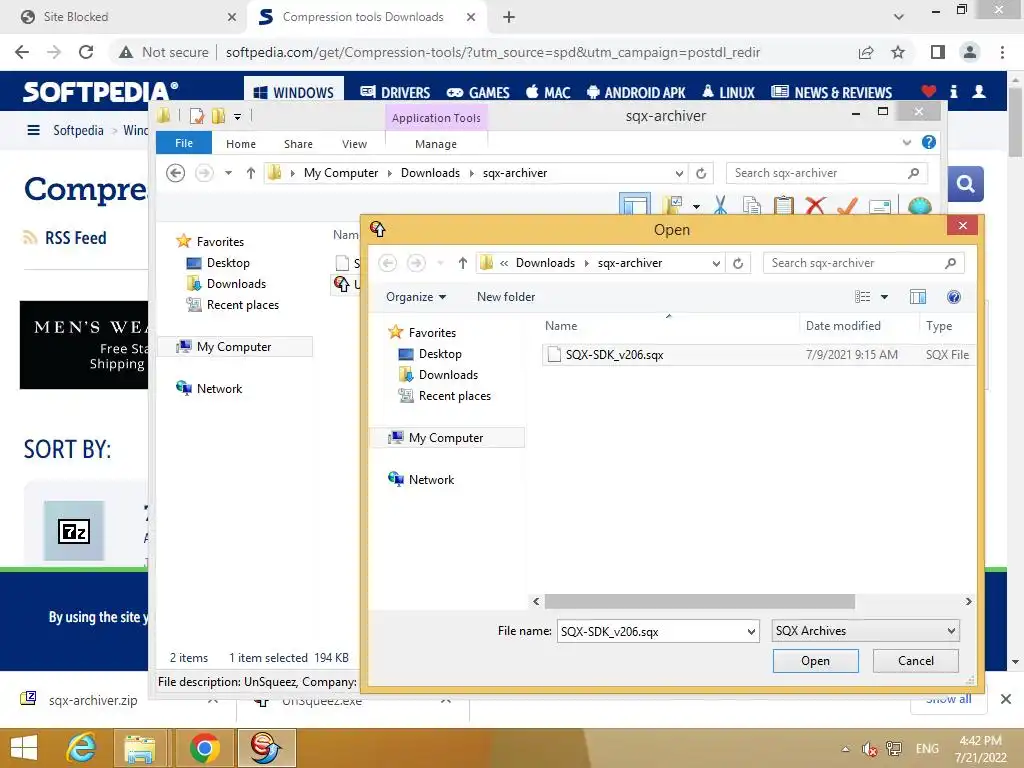
Task: Click the help icon in the Open dialog
Action: [953, 297]
